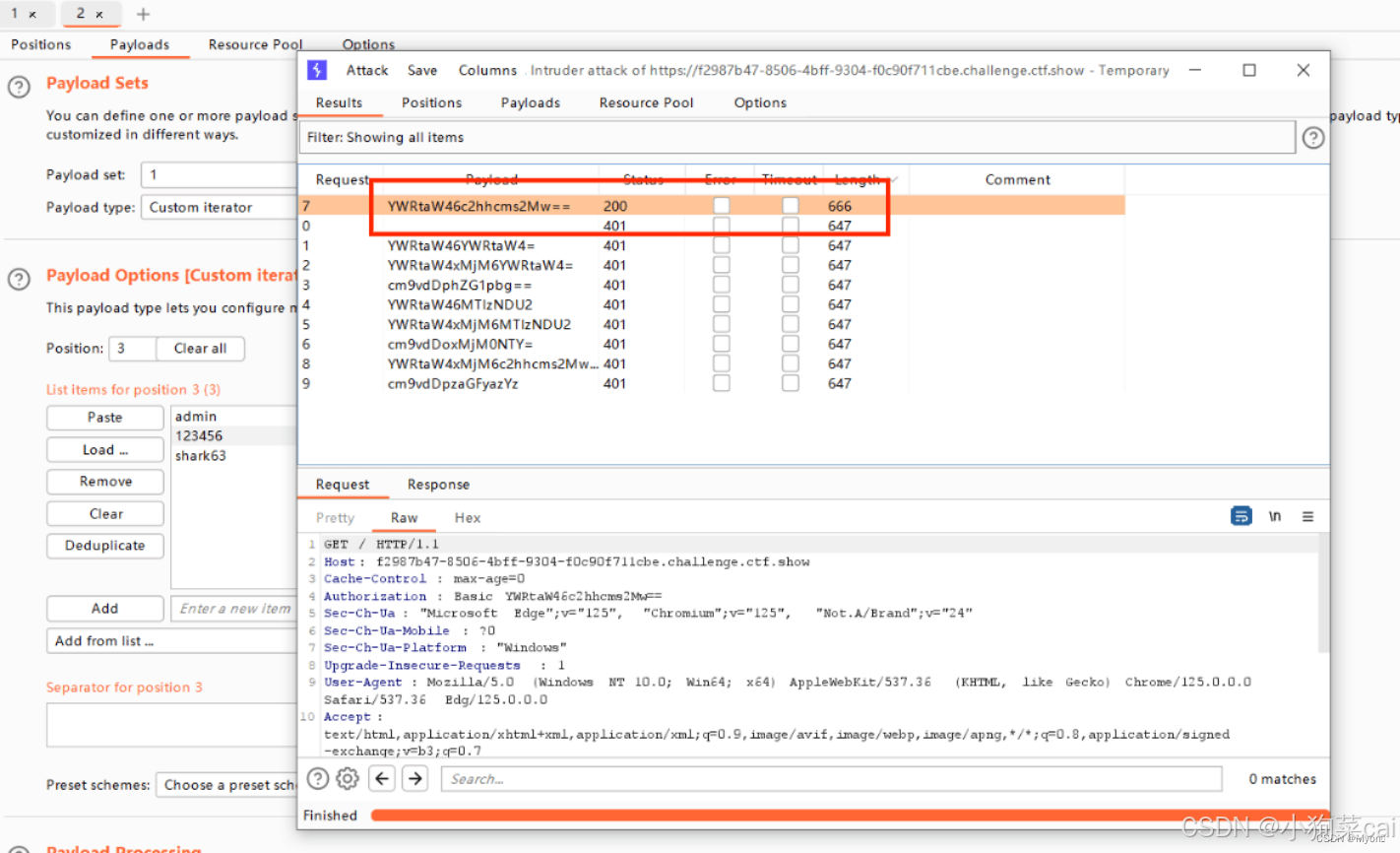
Task: Open search help icon at the bottom
Action: 318,778
